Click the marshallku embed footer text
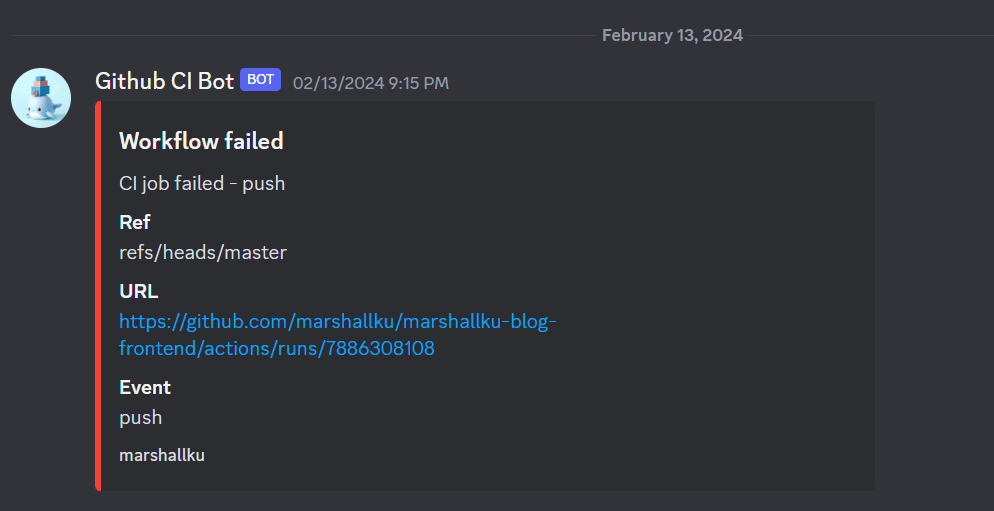Screen dimensions: 994x511 pos(162,455)
